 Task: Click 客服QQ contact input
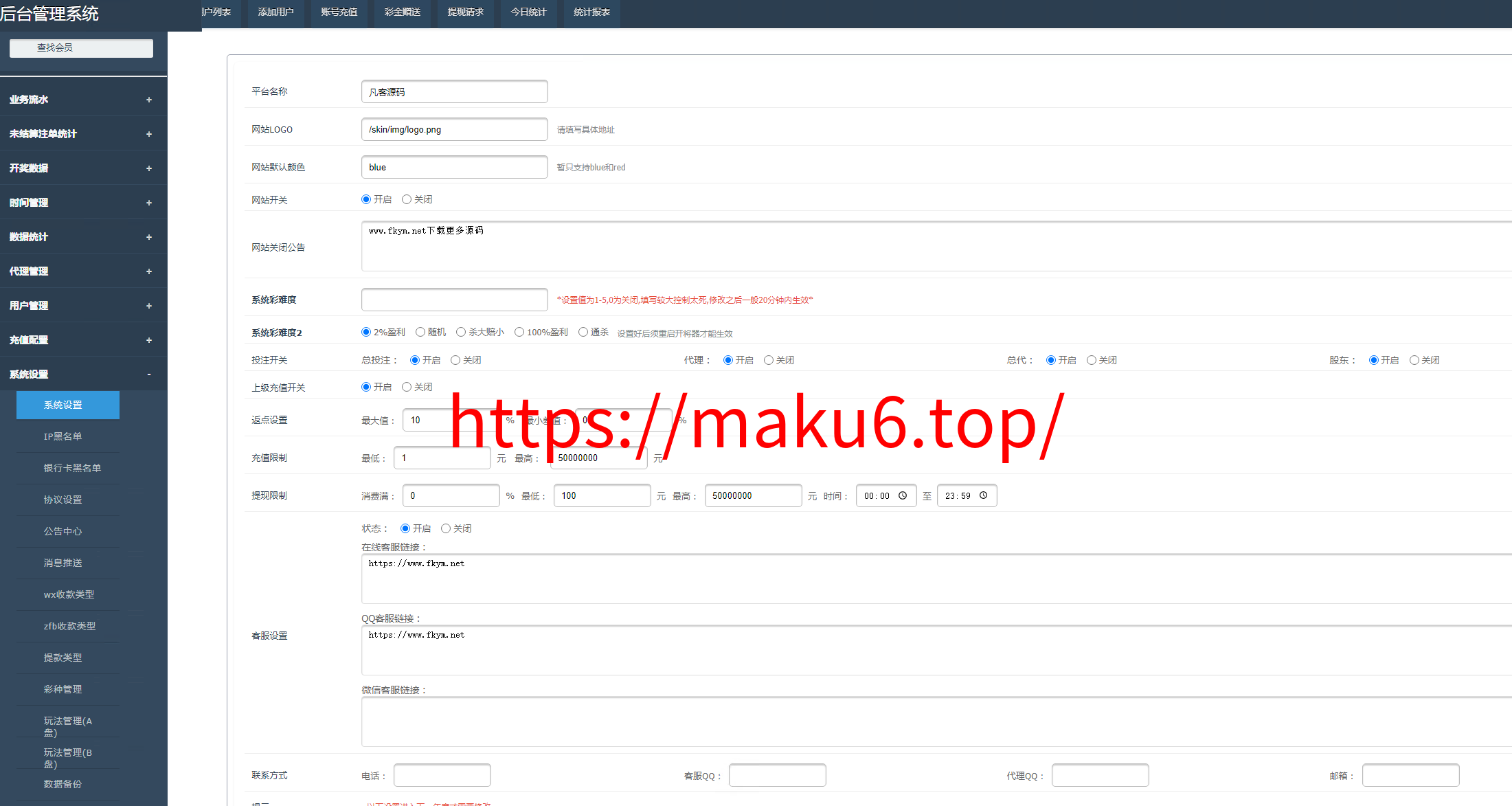pos(778,776)
